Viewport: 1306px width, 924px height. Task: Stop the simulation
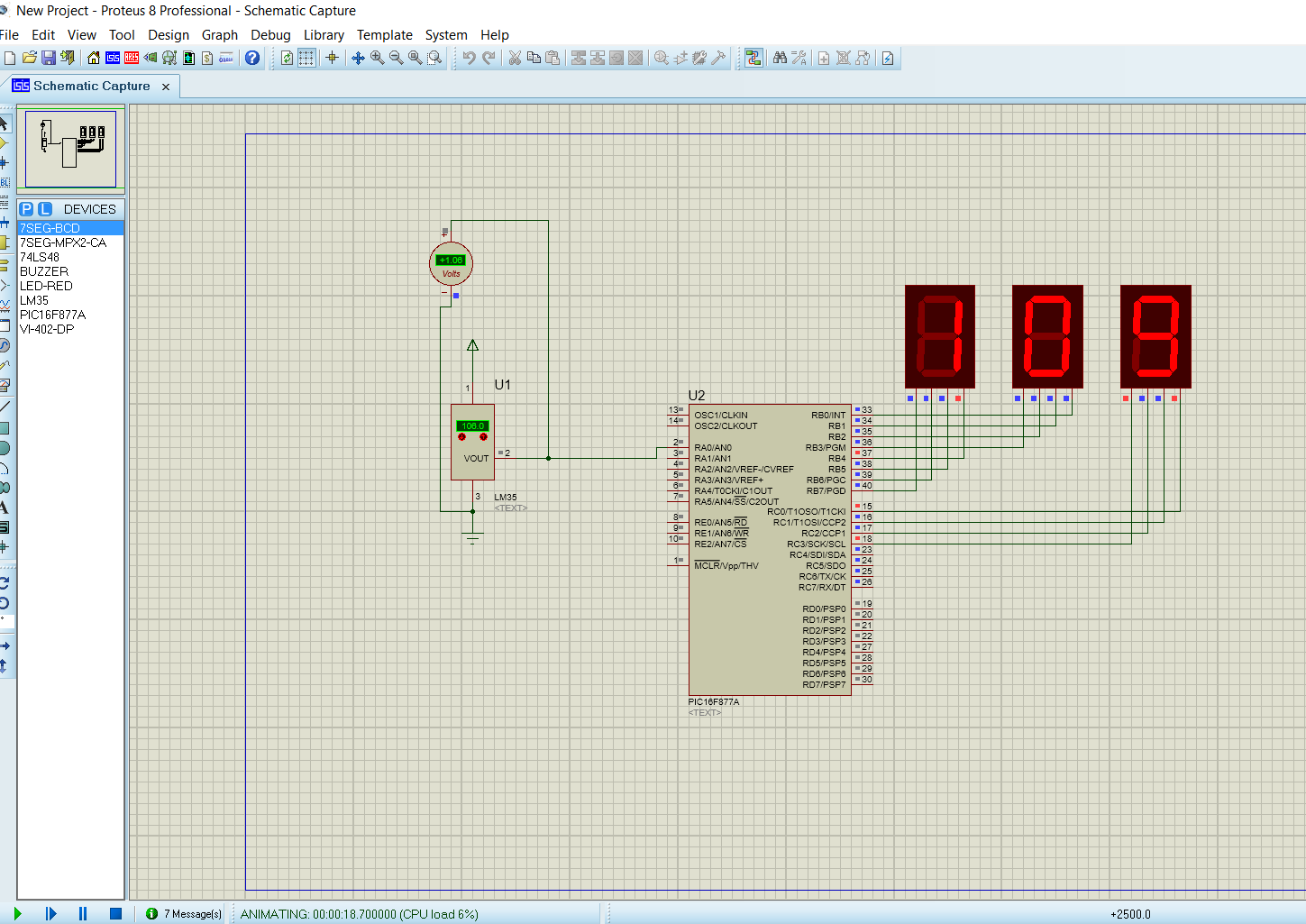coord(115,913)
